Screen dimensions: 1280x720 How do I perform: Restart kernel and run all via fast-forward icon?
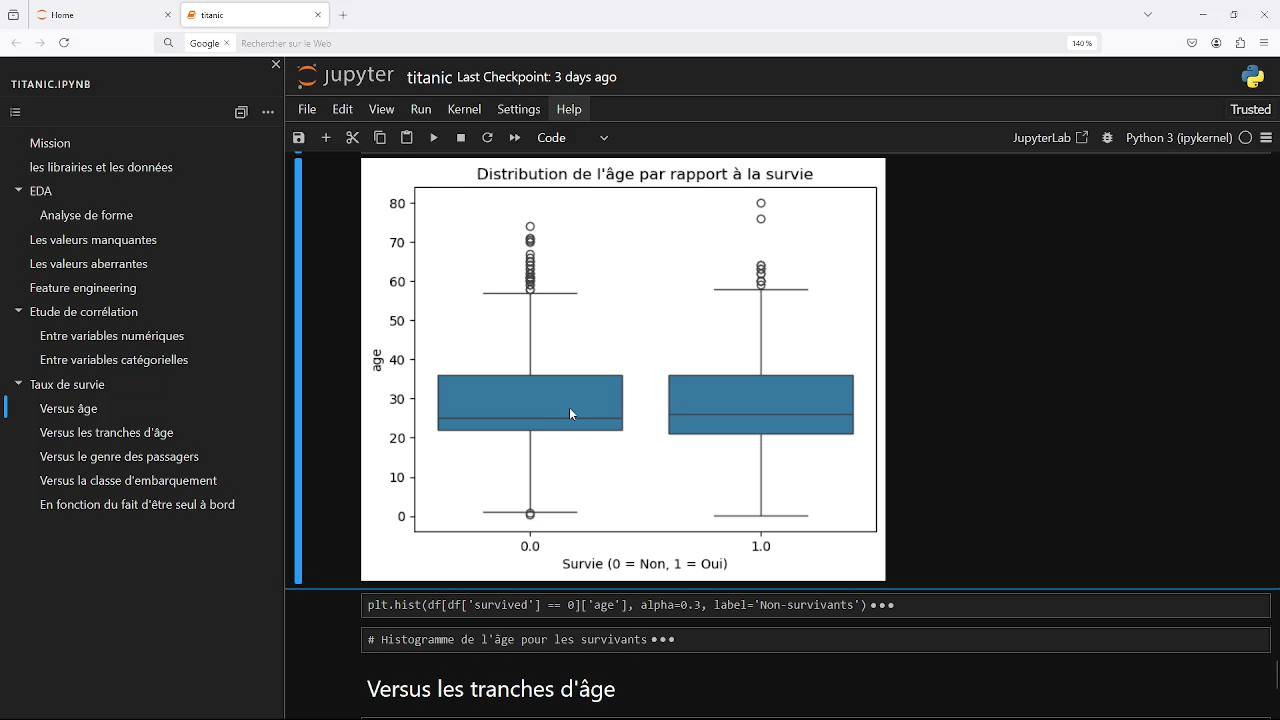click(x=514, y=137)
